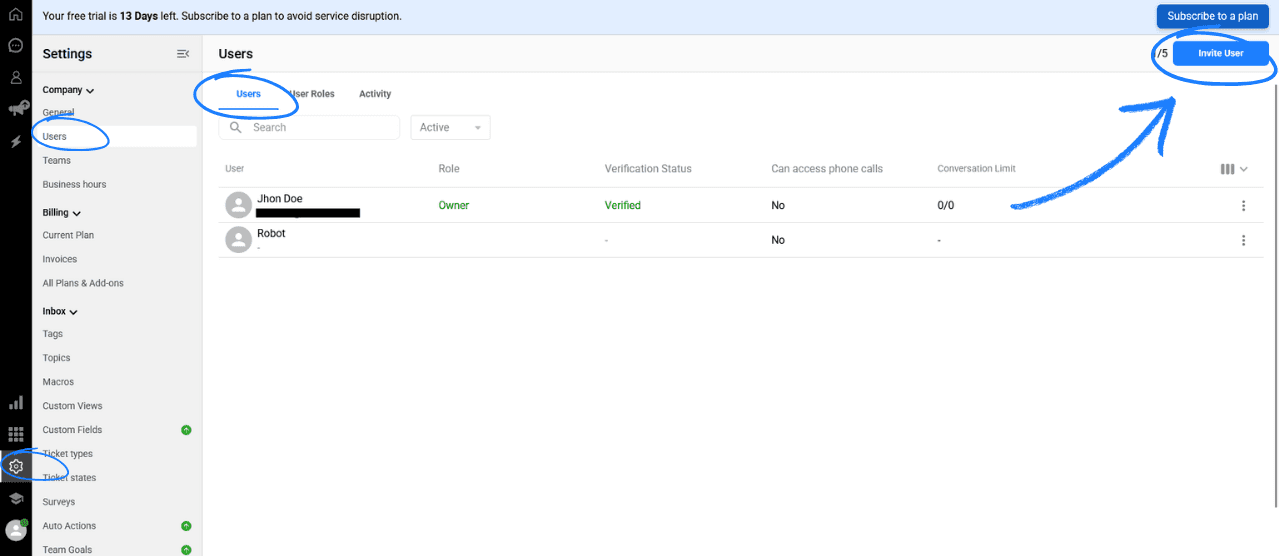Open Custom Fields settings
Viewport: 1279px width, 556px height.
click(x=72, y=430)
